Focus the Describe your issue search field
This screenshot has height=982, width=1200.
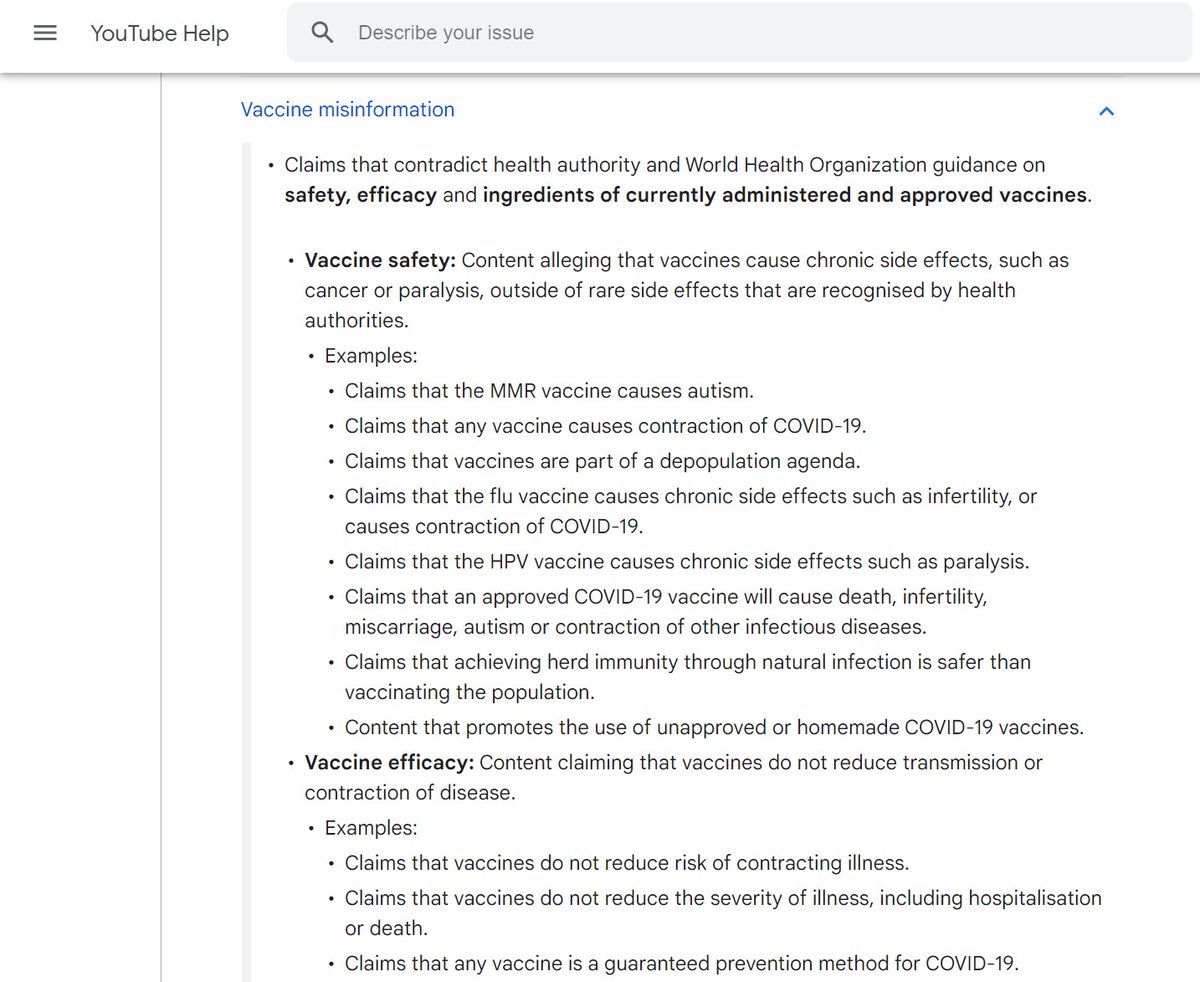click(x=700, y=33)
